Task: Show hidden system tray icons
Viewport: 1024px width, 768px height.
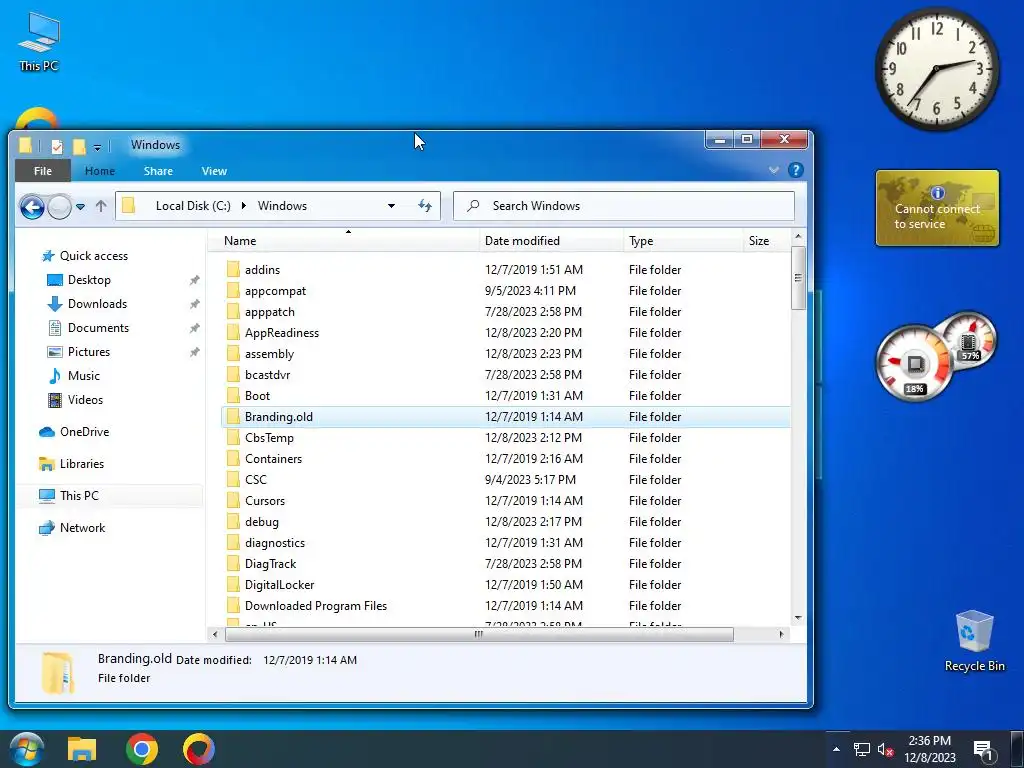Action: 837,749
